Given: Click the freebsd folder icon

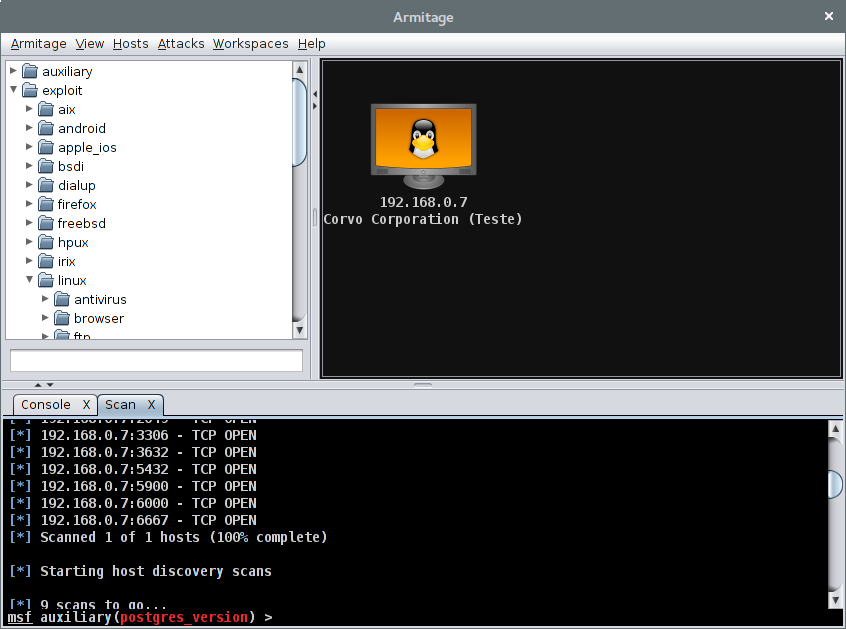Looking at the screenshot, I should [x=46, y=223].
